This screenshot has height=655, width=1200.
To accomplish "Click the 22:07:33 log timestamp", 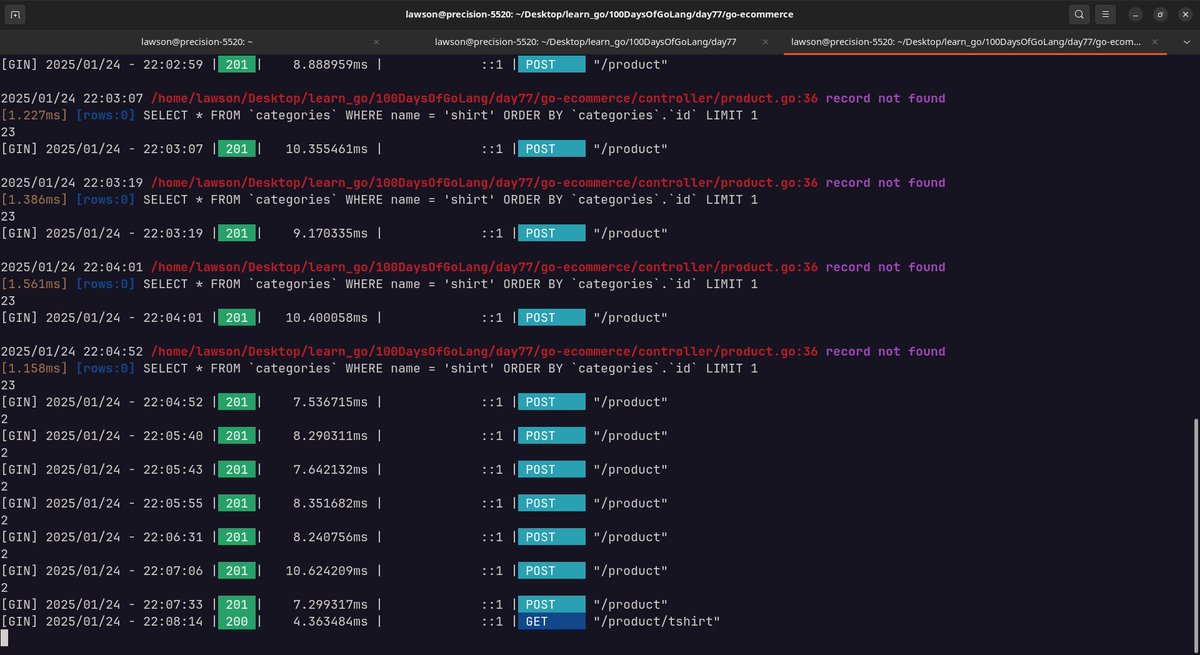I will click(173, 604).
